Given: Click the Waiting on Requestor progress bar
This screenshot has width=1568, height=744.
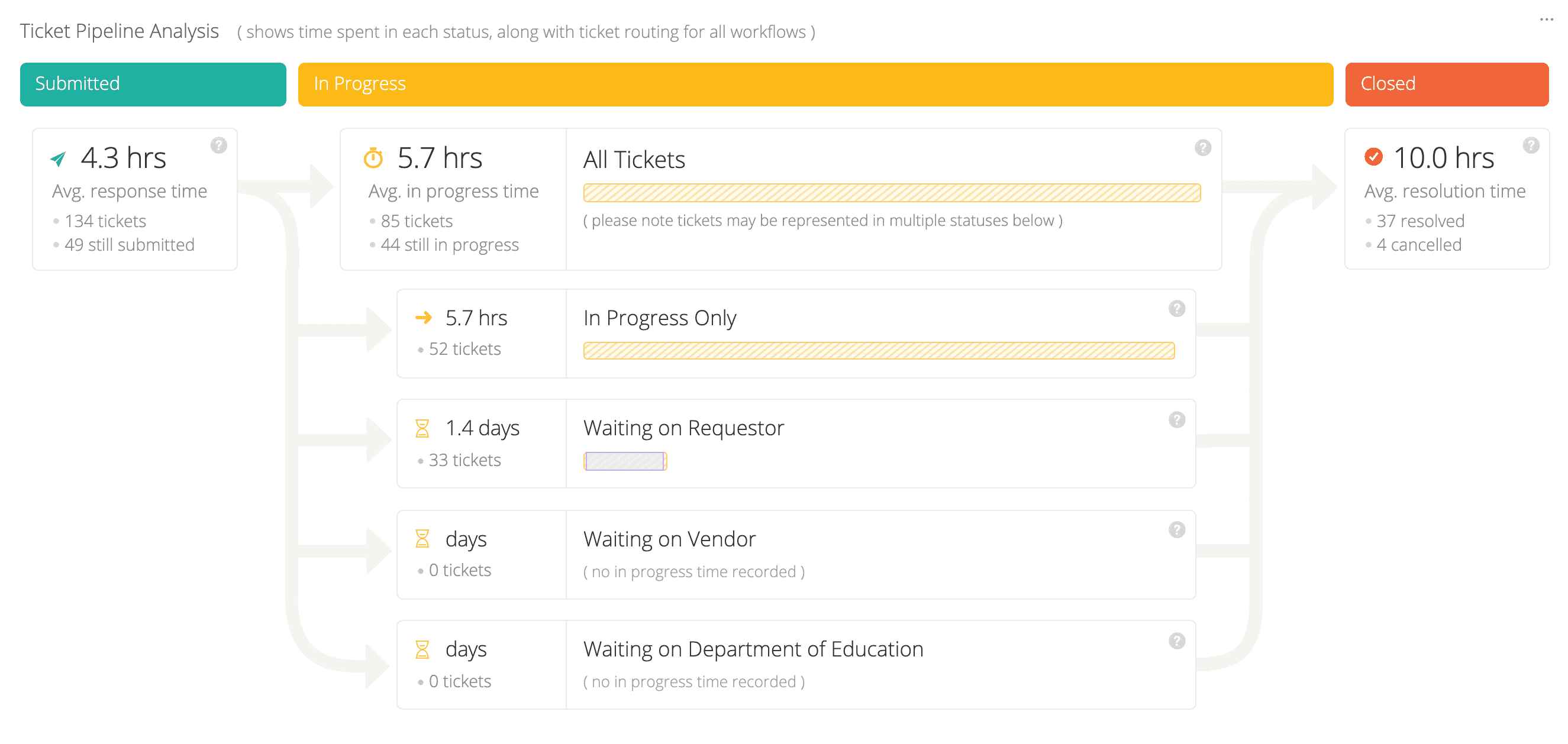Looking at the screenshot, I should [625, 462].
